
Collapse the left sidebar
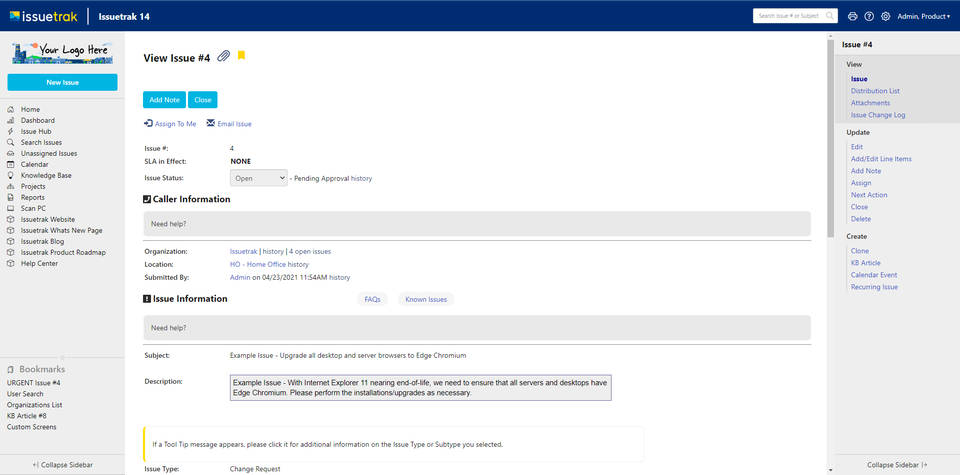(x=62, y=465)
